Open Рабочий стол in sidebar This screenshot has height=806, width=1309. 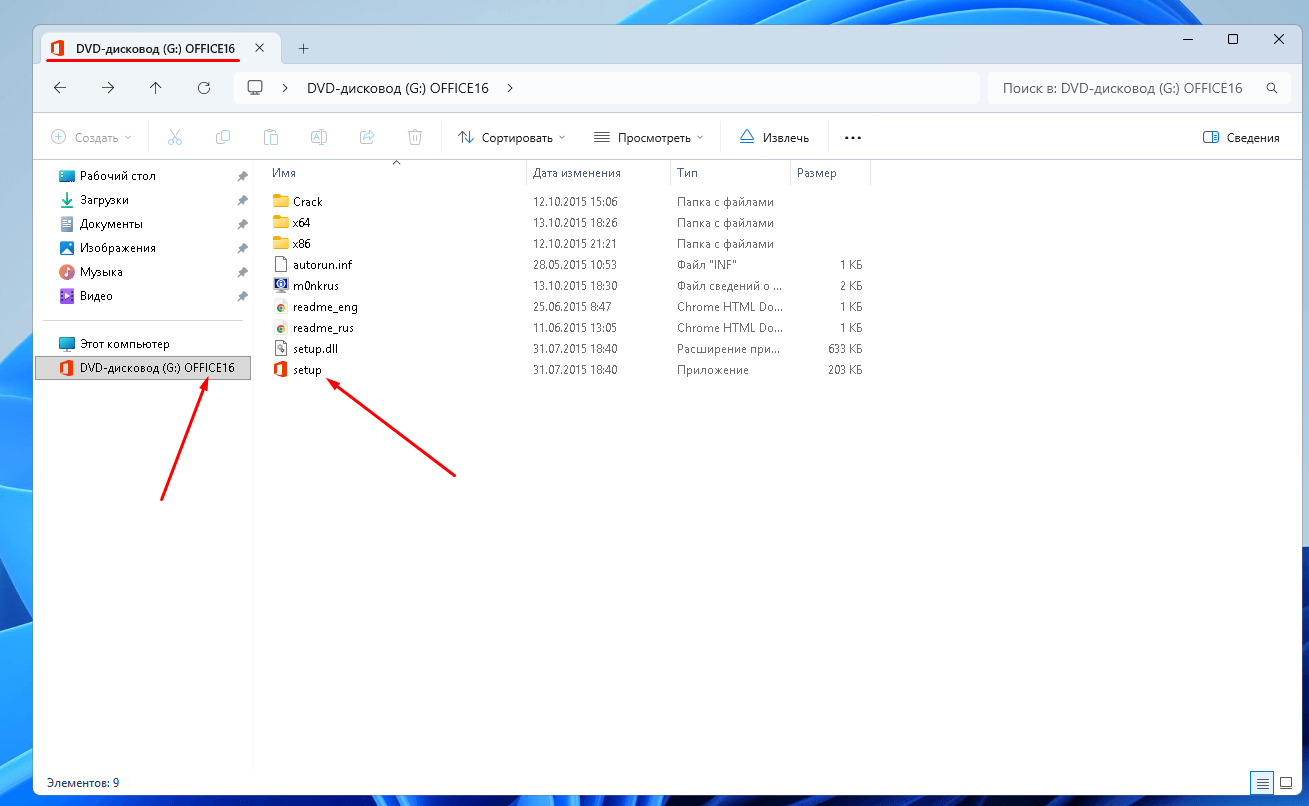pos(117,176)
